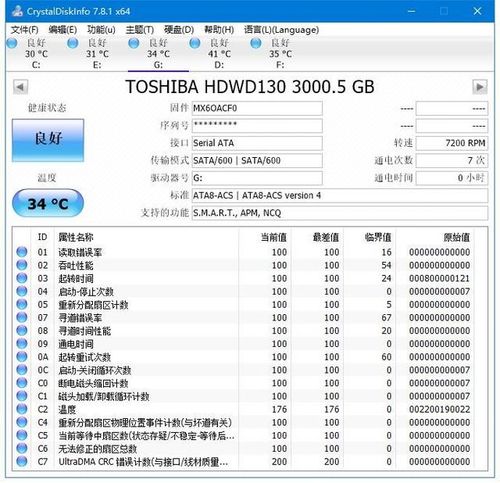Open the 功能(u) menu

point(101,30)
